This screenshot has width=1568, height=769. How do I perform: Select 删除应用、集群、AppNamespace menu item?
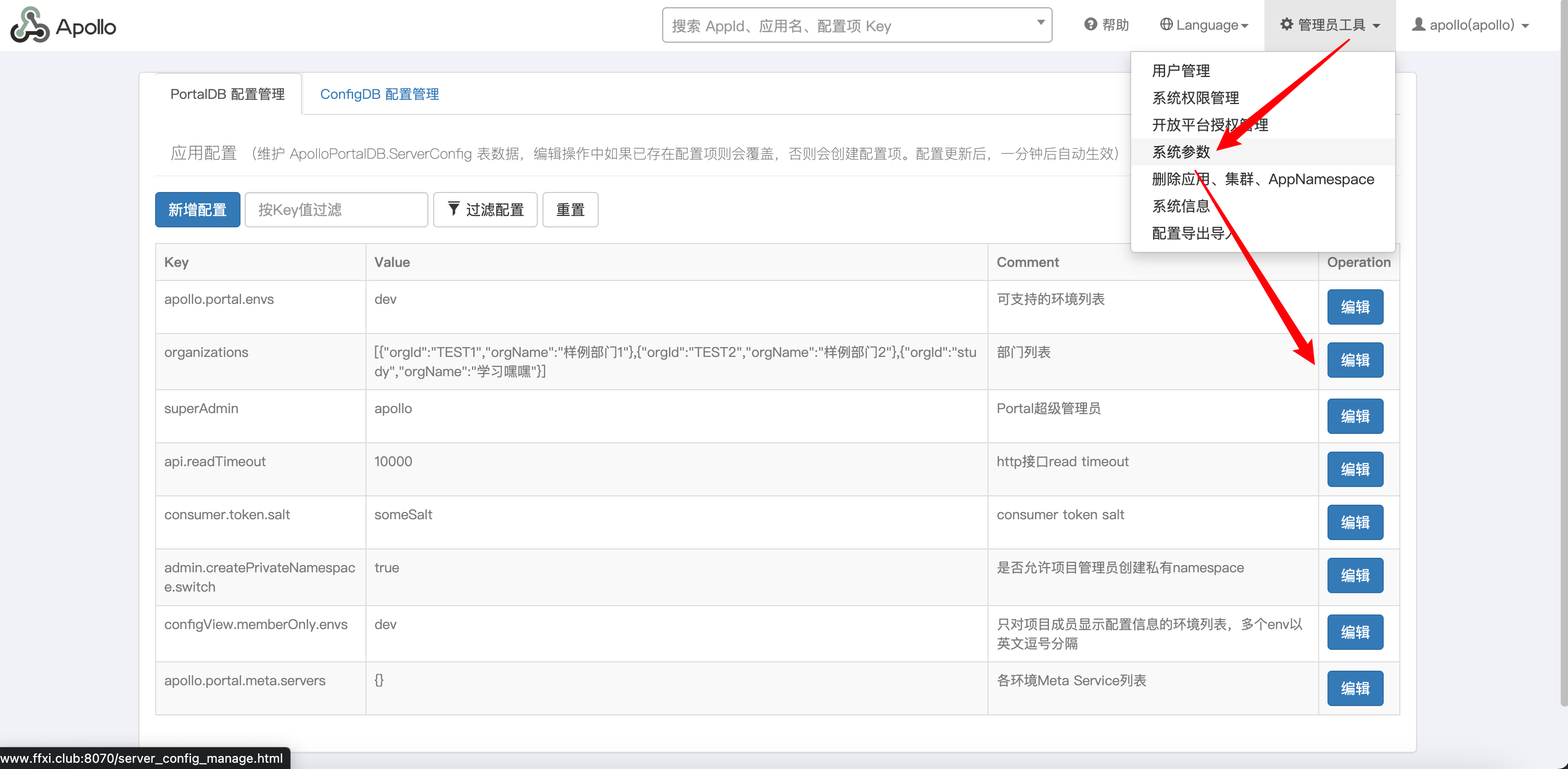point(1262,180)
